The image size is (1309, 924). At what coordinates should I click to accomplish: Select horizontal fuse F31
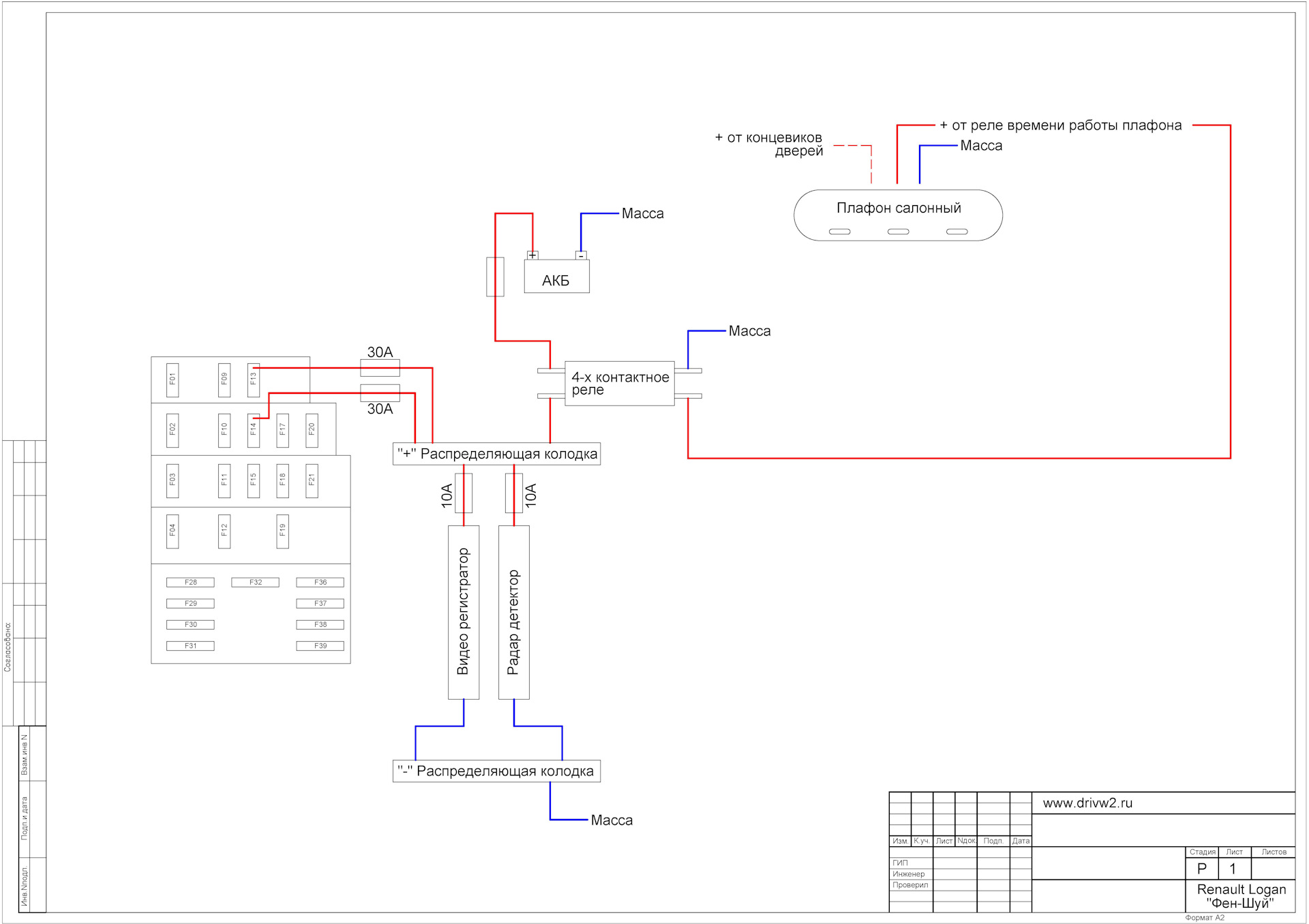(190, 645)
